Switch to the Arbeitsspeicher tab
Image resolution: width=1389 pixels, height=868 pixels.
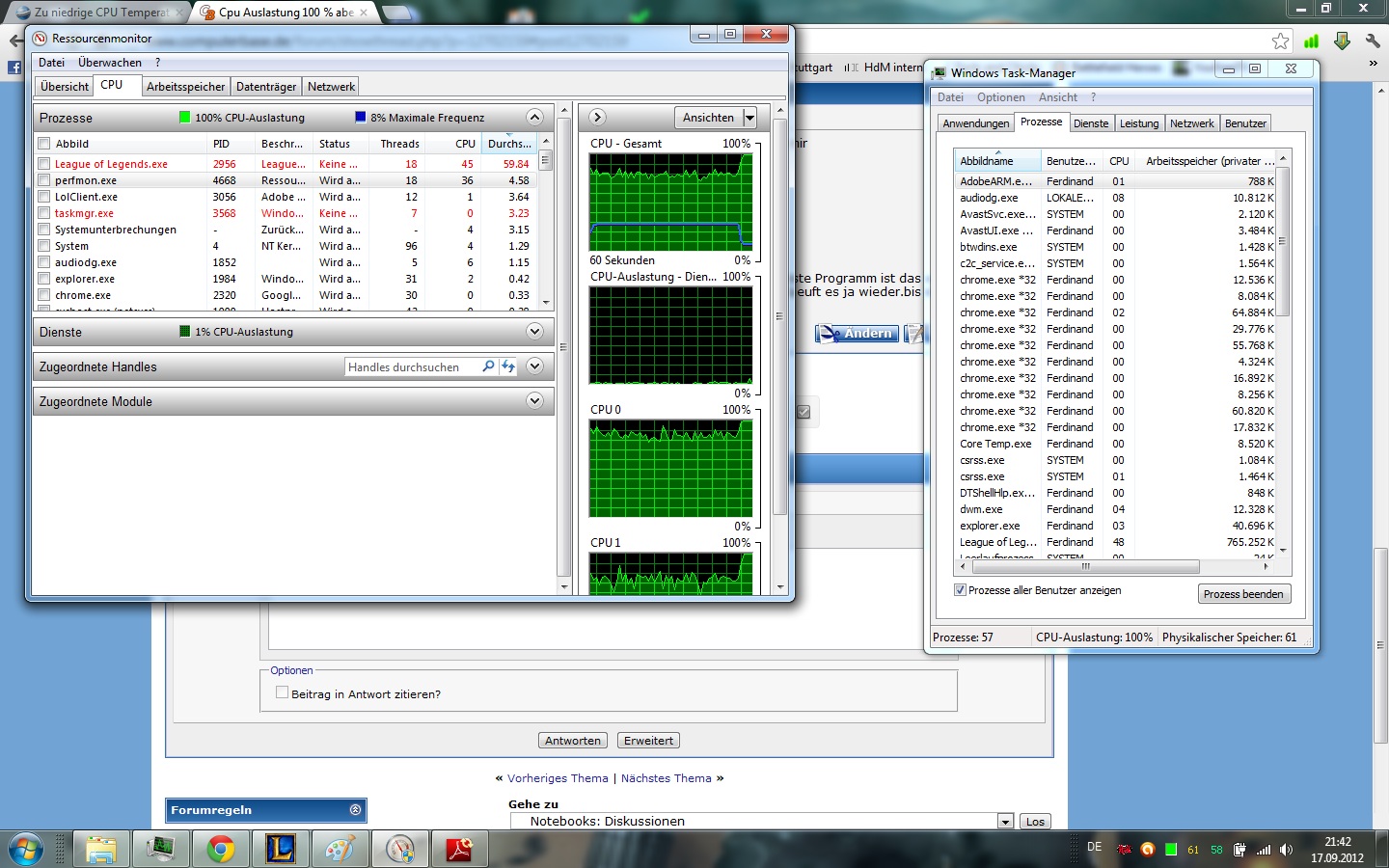point(185,87)
